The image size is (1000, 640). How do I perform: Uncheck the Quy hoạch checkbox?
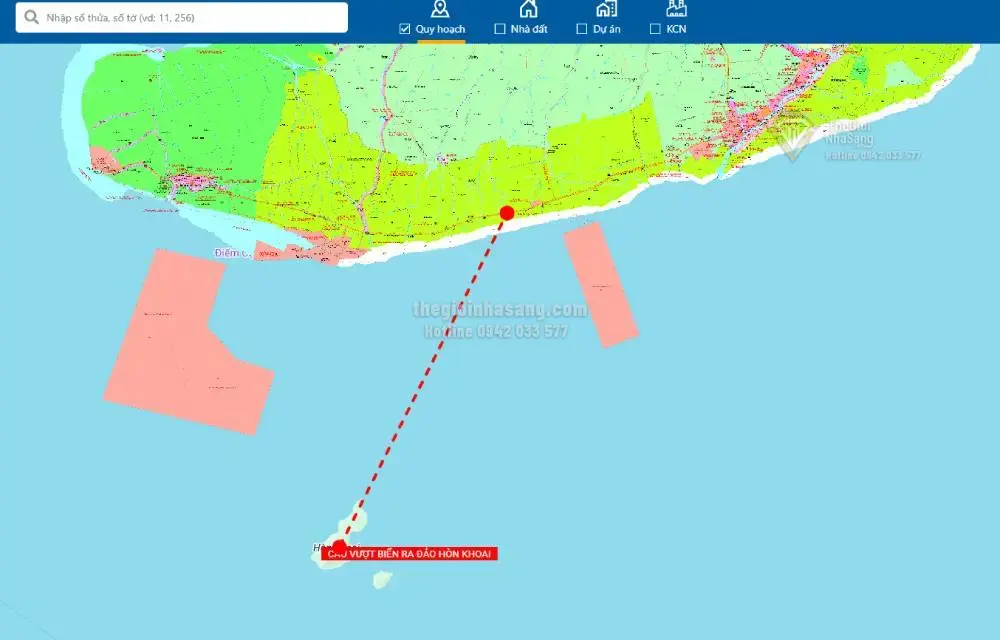pyautogui.click(x=405, y=29)
